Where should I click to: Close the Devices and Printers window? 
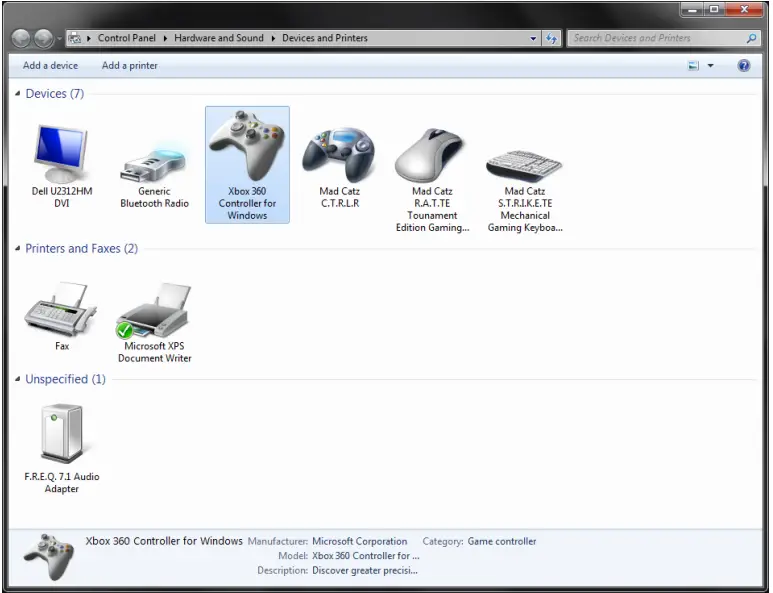(744, 9)
